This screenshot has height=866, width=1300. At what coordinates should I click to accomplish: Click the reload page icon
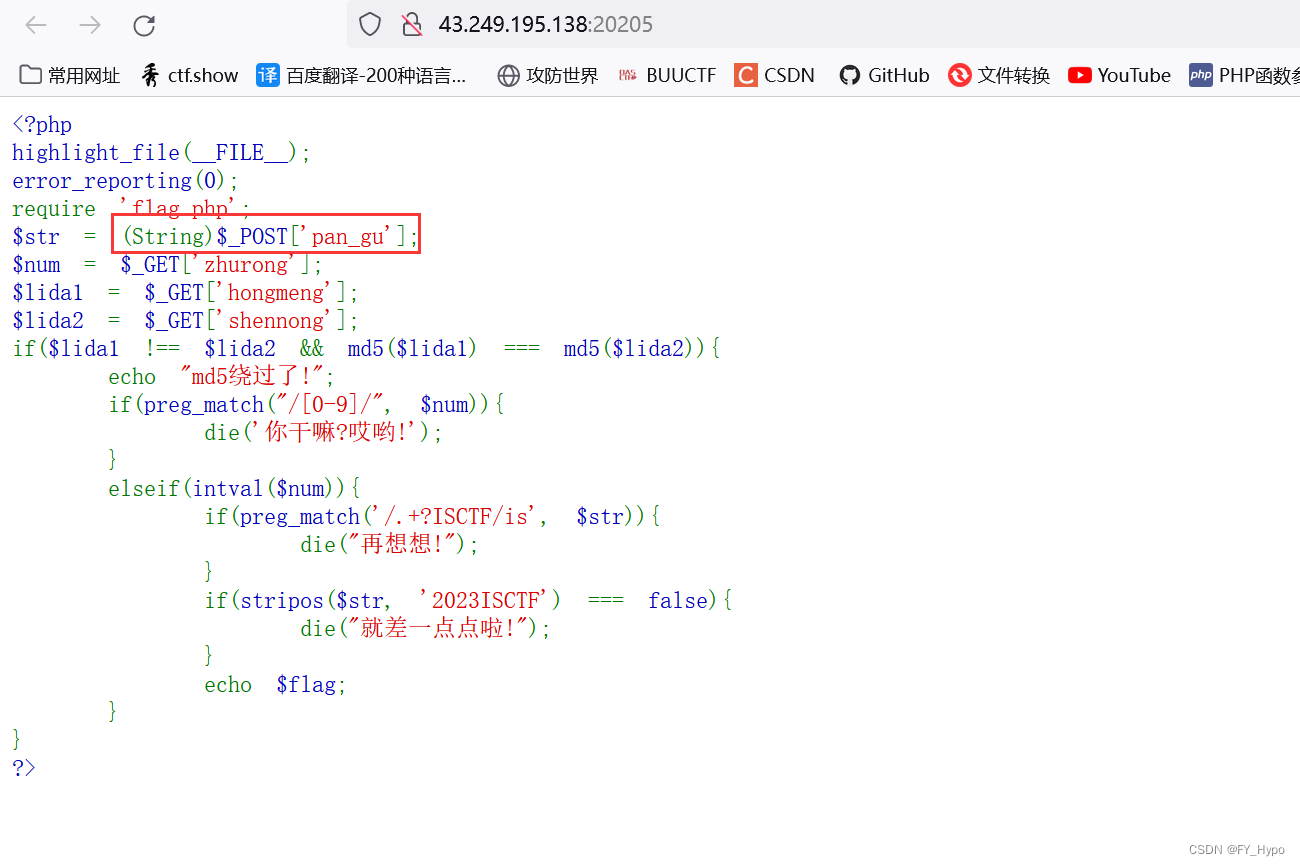coord(143,25)
